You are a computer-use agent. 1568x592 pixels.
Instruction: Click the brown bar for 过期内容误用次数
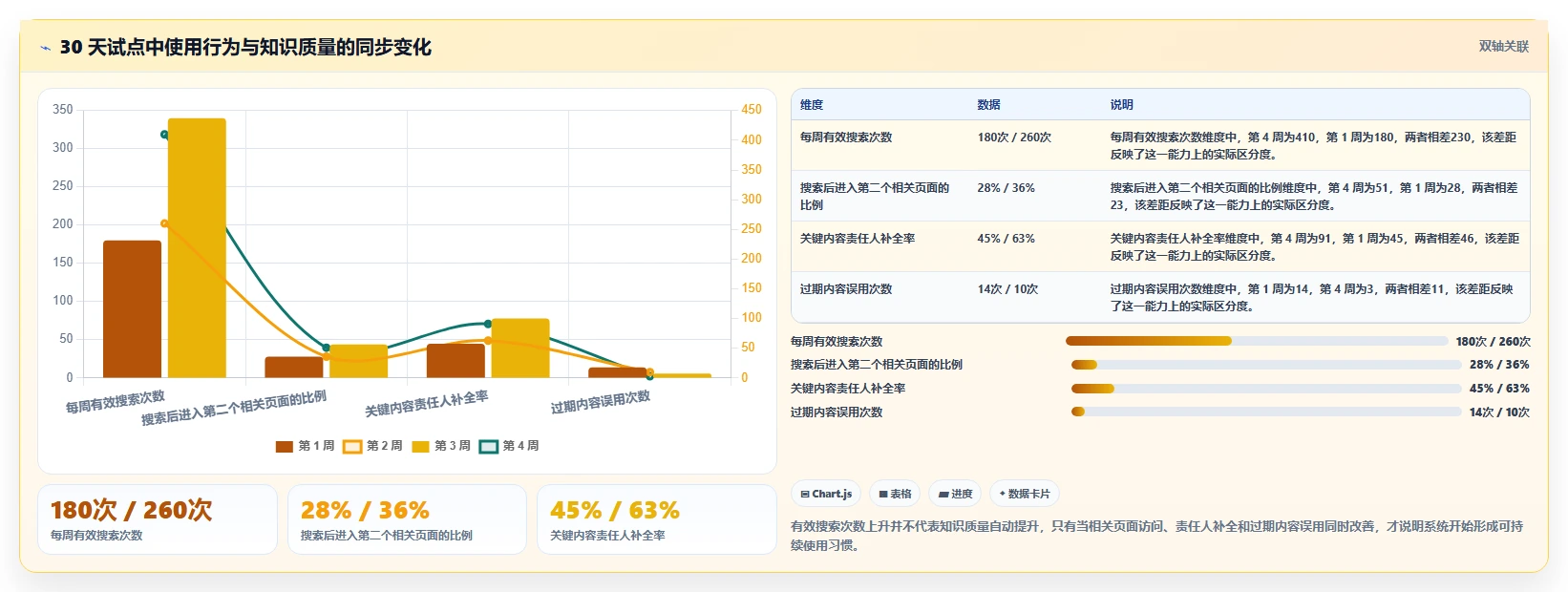(618, 372)
